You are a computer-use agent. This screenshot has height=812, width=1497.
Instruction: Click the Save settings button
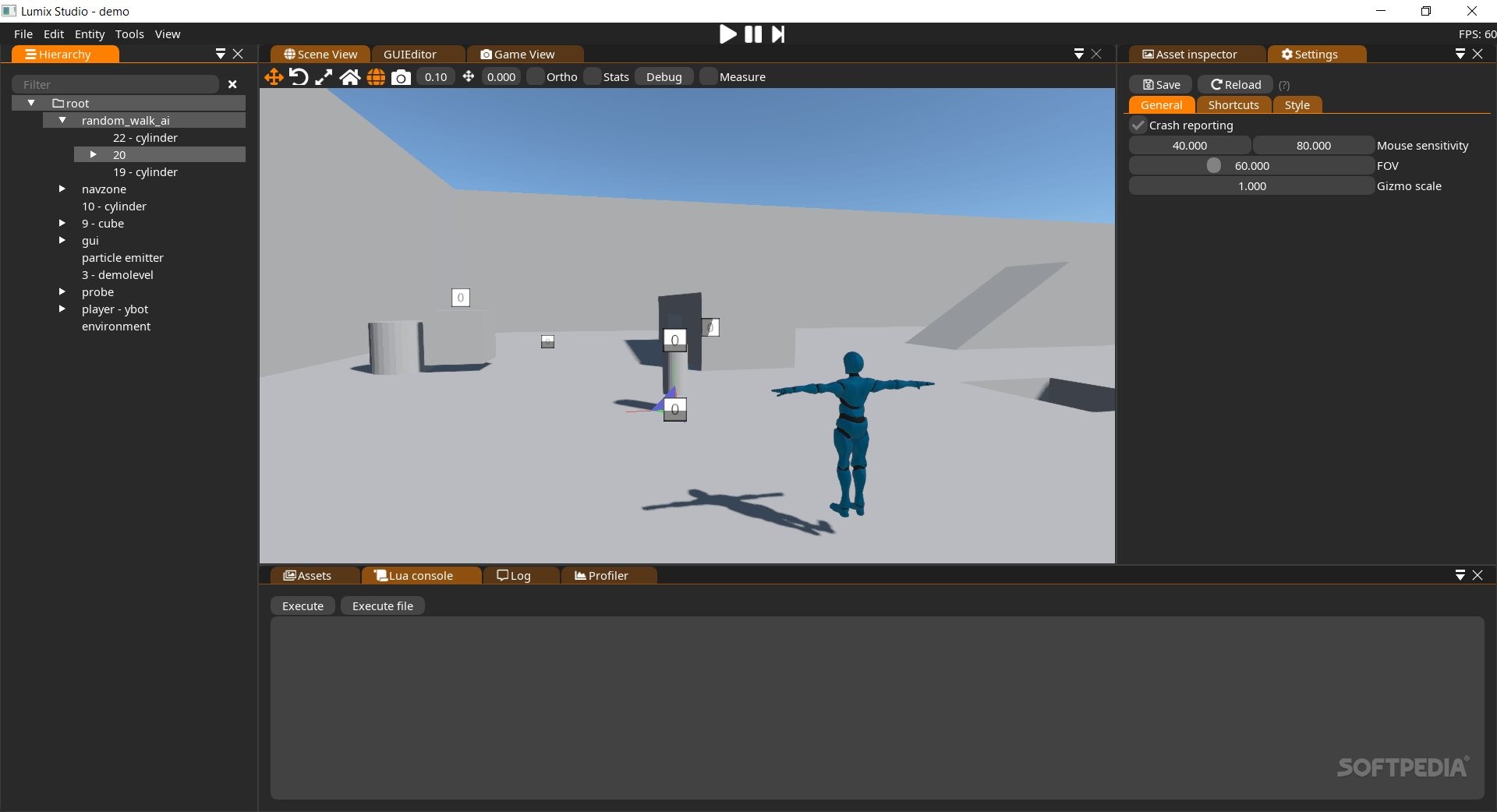1161,85
